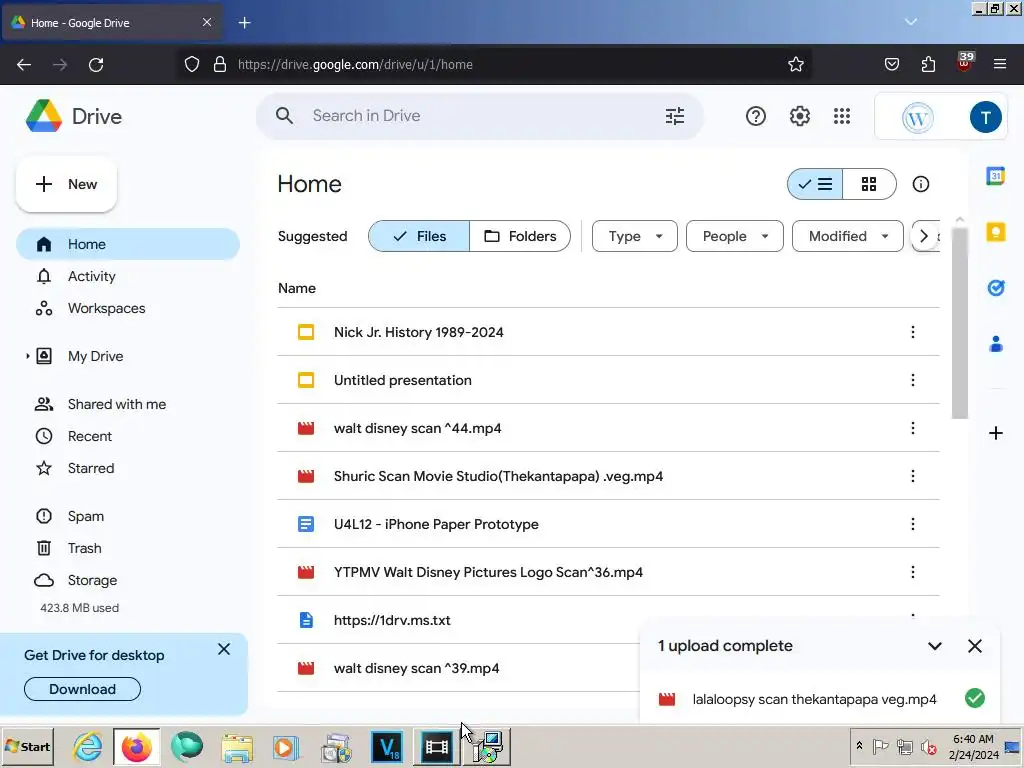Select Folders suggested filter
Viewport: 1024px width, 768px height.
point(520,236)
